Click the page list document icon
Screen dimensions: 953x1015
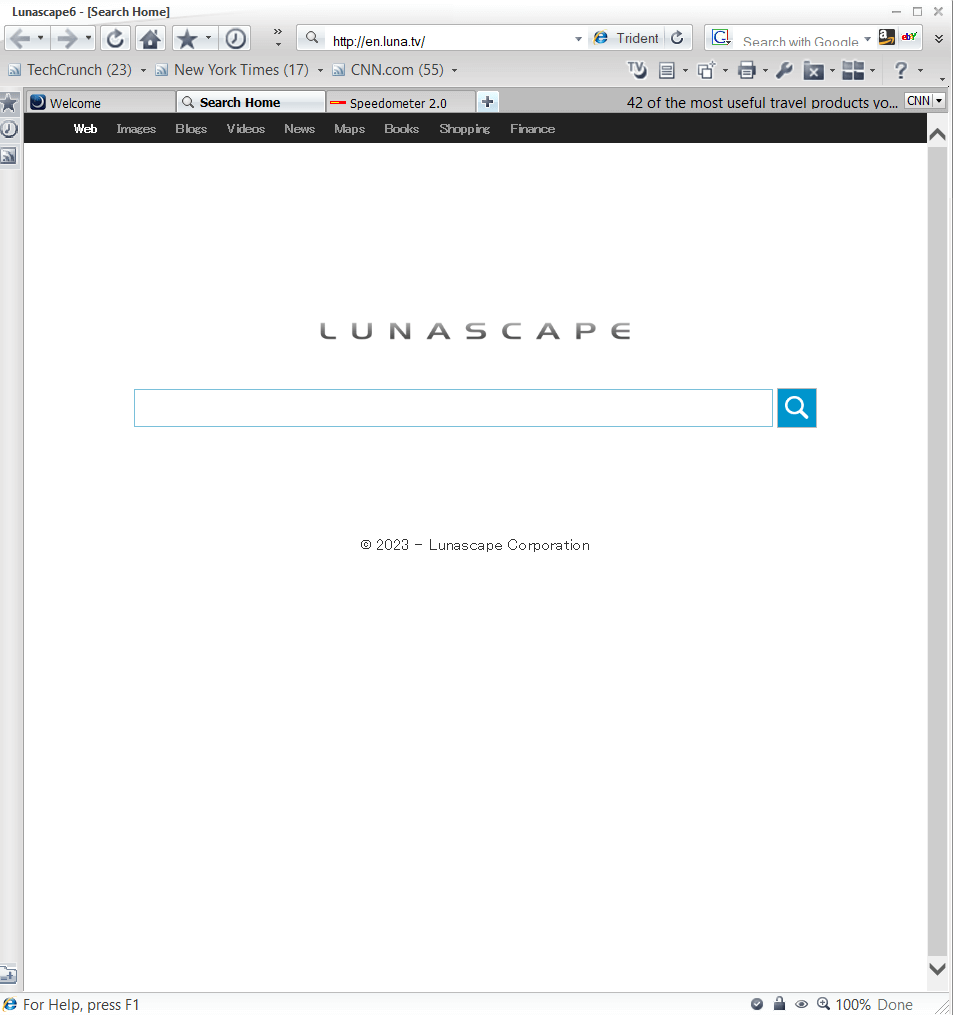667,71
